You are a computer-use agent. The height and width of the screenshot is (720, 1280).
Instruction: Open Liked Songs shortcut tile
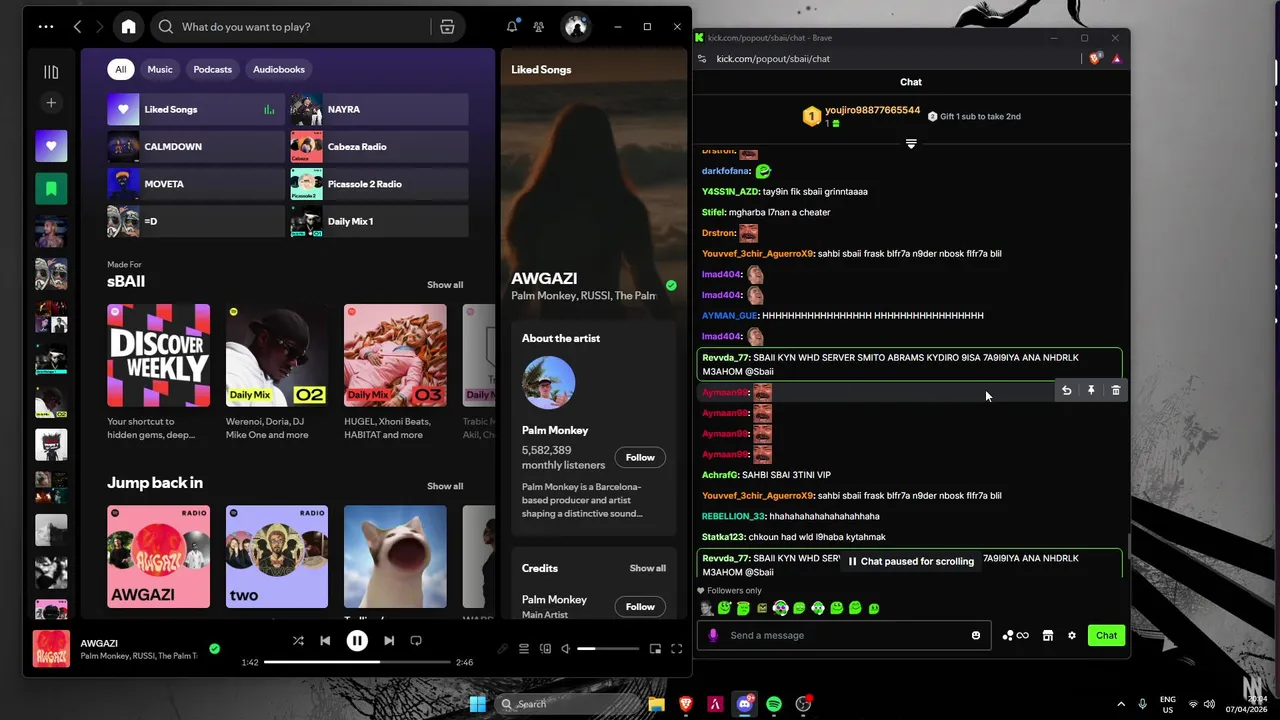click(196, 109)
